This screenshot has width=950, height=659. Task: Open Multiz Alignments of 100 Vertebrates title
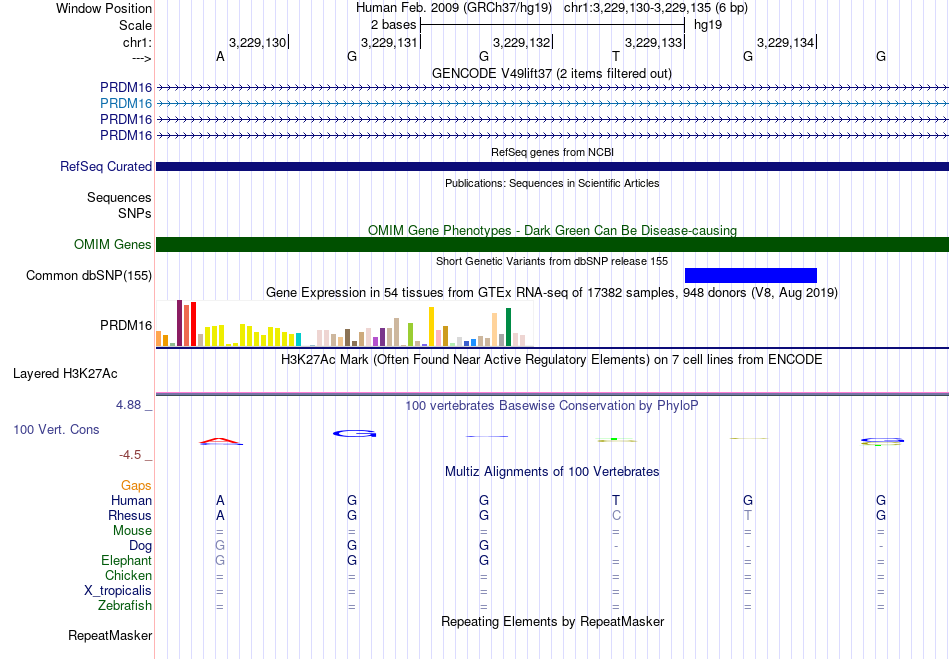(x=552, y=471)
